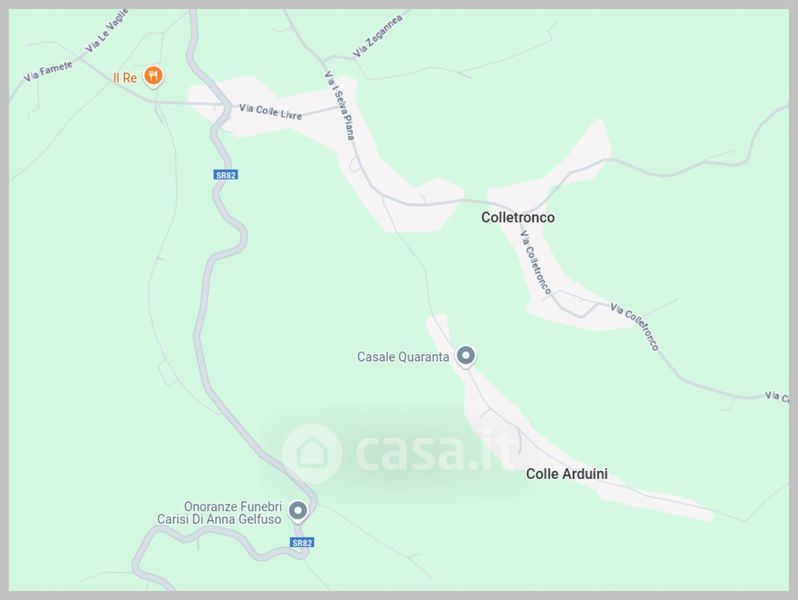Click the lower SR82 road shield

click(302, 542)
